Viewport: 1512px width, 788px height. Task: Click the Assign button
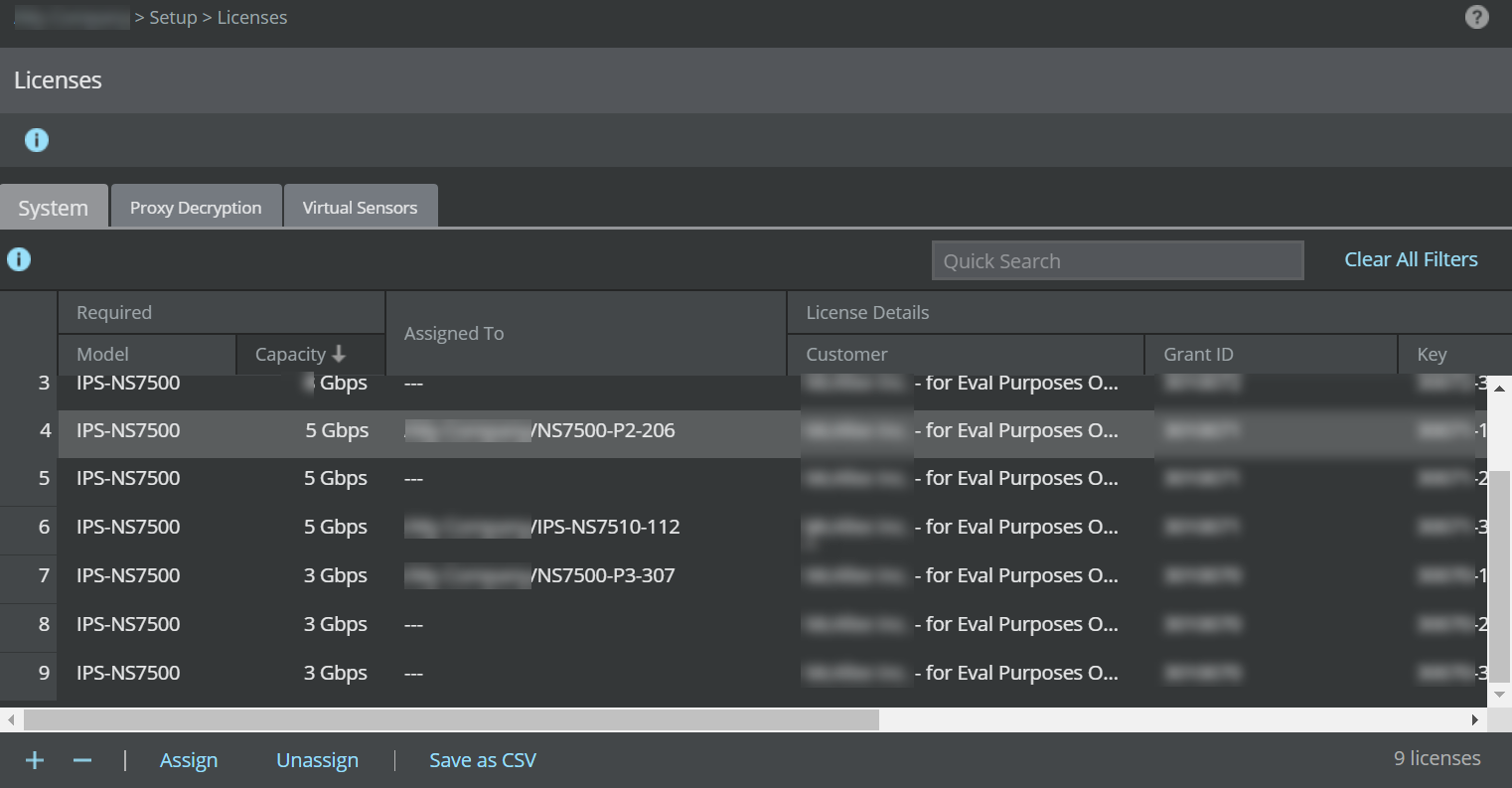pyautogui.click(x=189, y=760)
